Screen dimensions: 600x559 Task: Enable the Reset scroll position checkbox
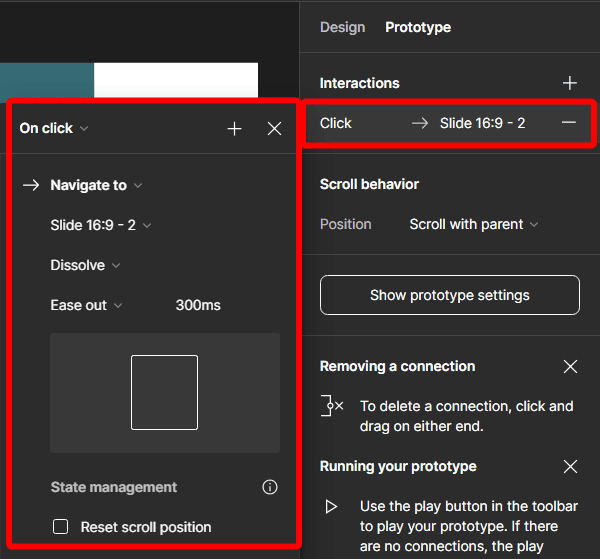pyautogui.click(x=61, y=527)
